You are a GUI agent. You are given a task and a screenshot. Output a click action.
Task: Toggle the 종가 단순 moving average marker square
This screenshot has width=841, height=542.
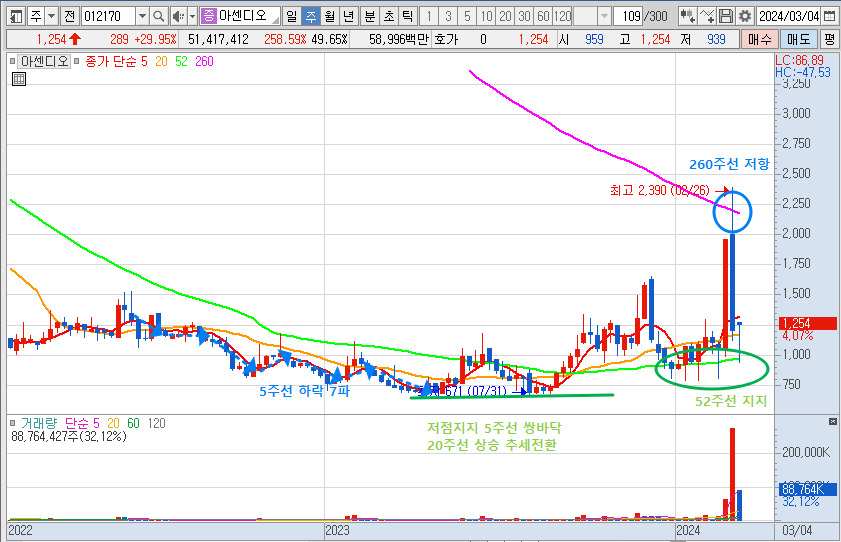pos(76,61)
